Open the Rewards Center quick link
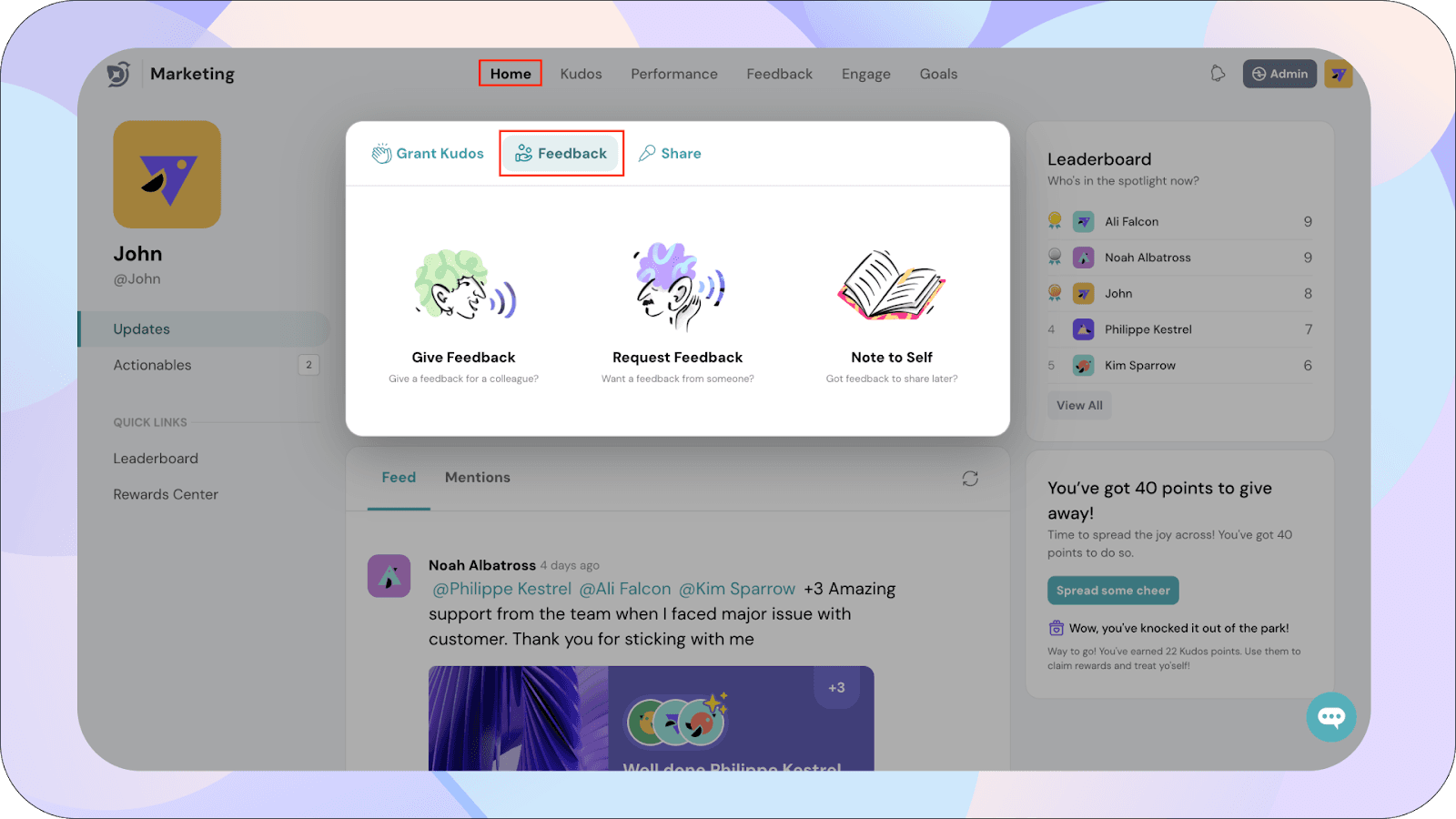Image resolution: width=1456 pixels, height=819 pixels. click(x=166, y=495)
